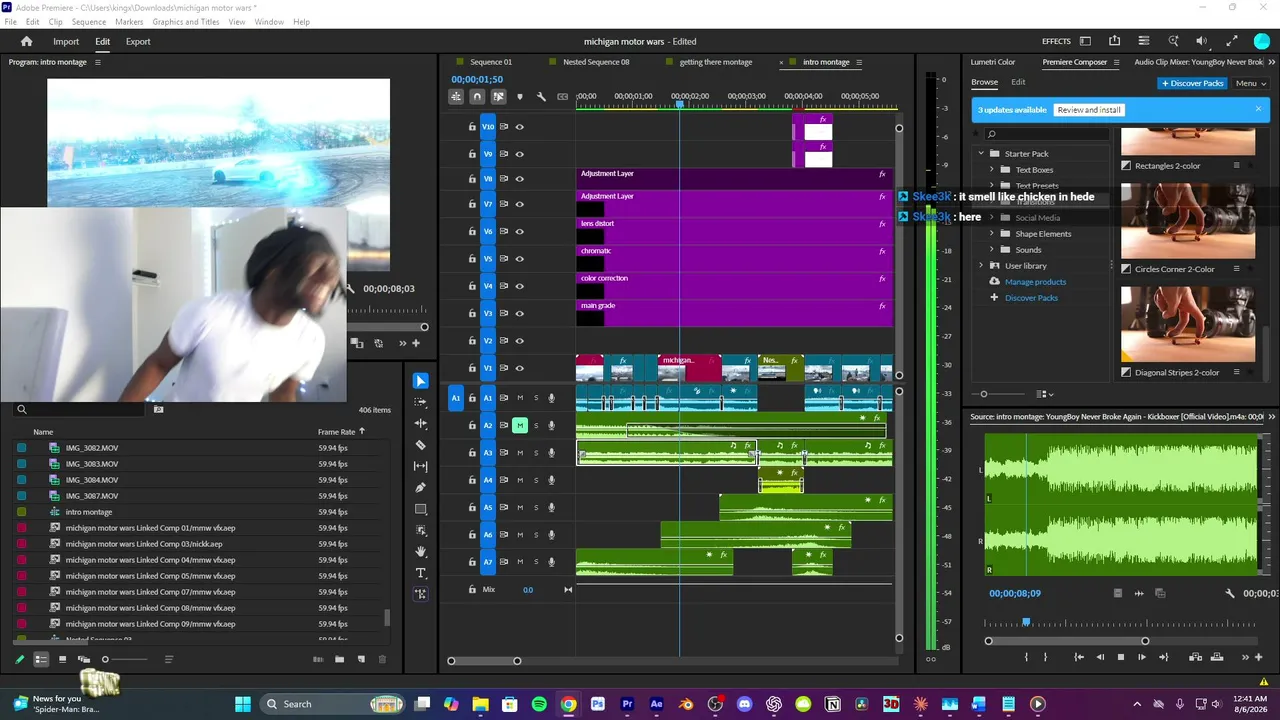Screen dimensions: 1280x720
Task: Toggle insert as nests or individual clips
Action: [x=456, y=97]
